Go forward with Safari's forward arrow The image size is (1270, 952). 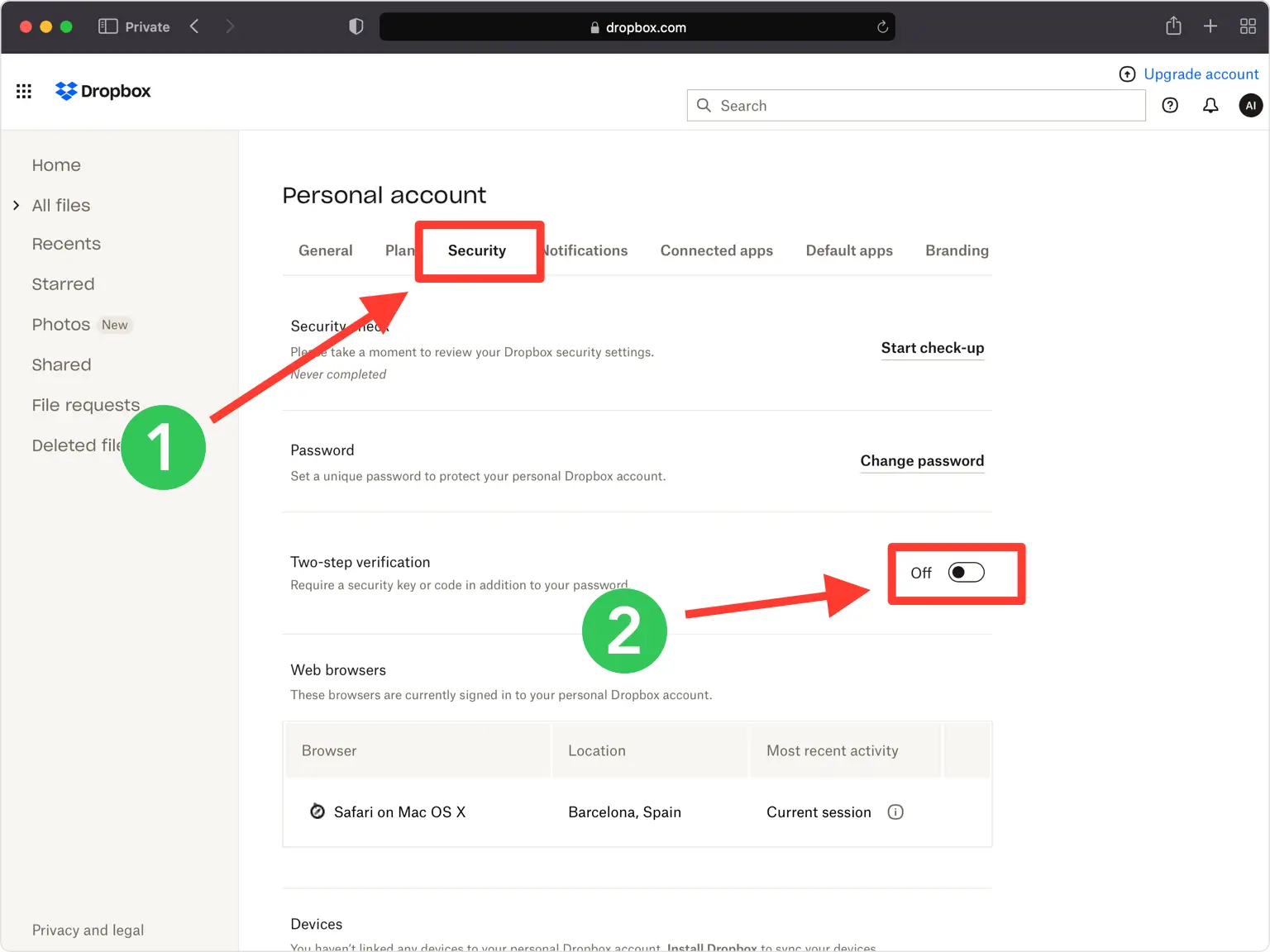[x=230, y=26]
